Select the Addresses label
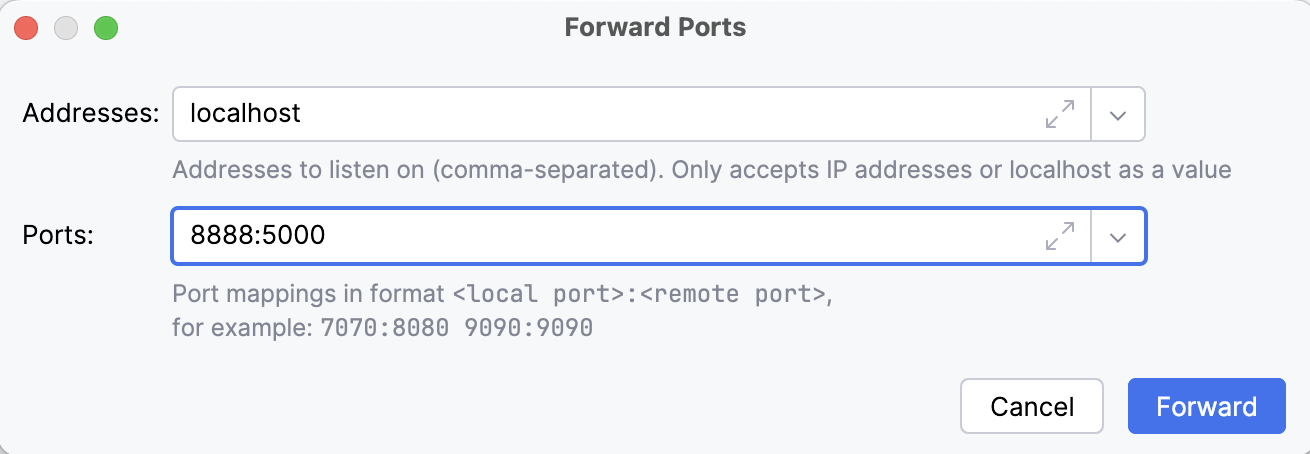The width and height of the screenshot is (1310, 454). pyautogui.click(x=91, y=113)
